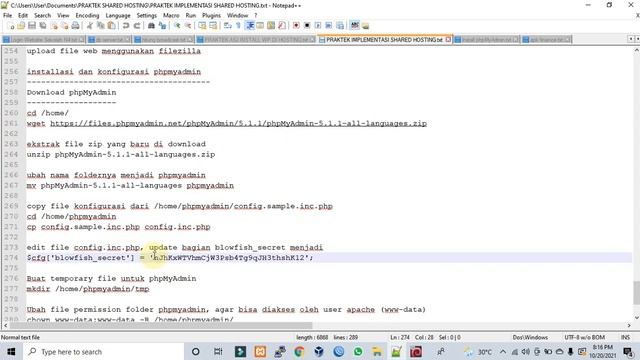This screenshot has width=640, height=360.
Task: Open the Language menu
Action: pos(118,16)
